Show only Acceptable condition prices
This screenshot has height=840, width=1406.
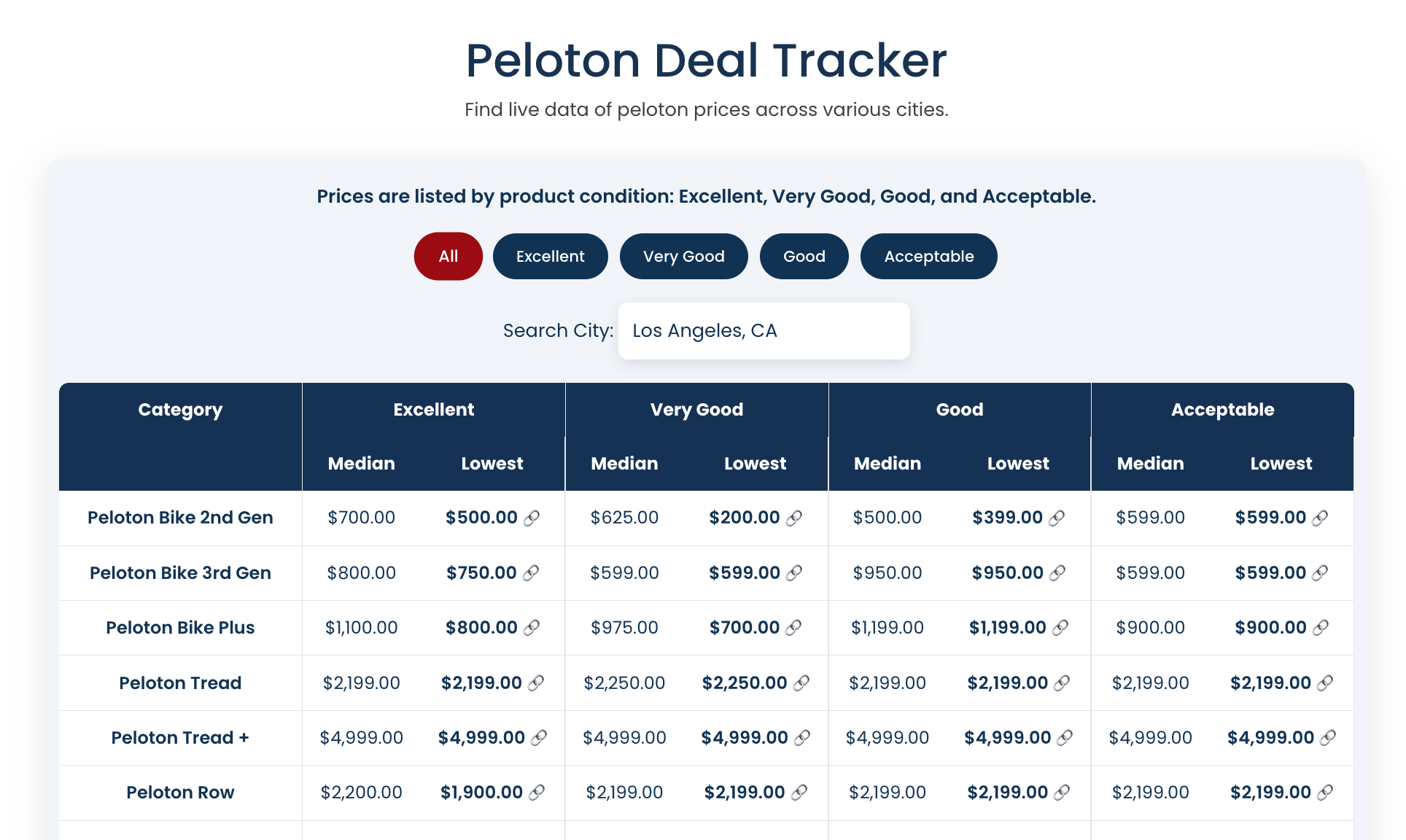pyautogui.click(x=928, y=257)
